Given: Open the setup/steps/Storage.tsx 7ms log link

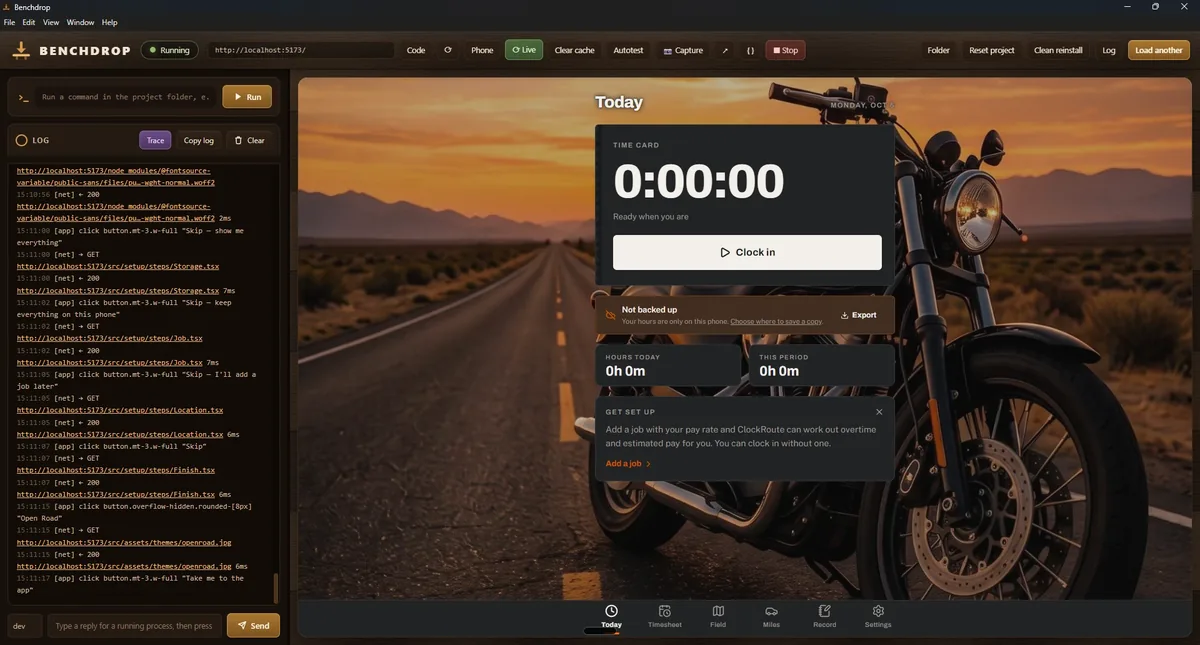Looking at the screenshot, I should 118,290.
